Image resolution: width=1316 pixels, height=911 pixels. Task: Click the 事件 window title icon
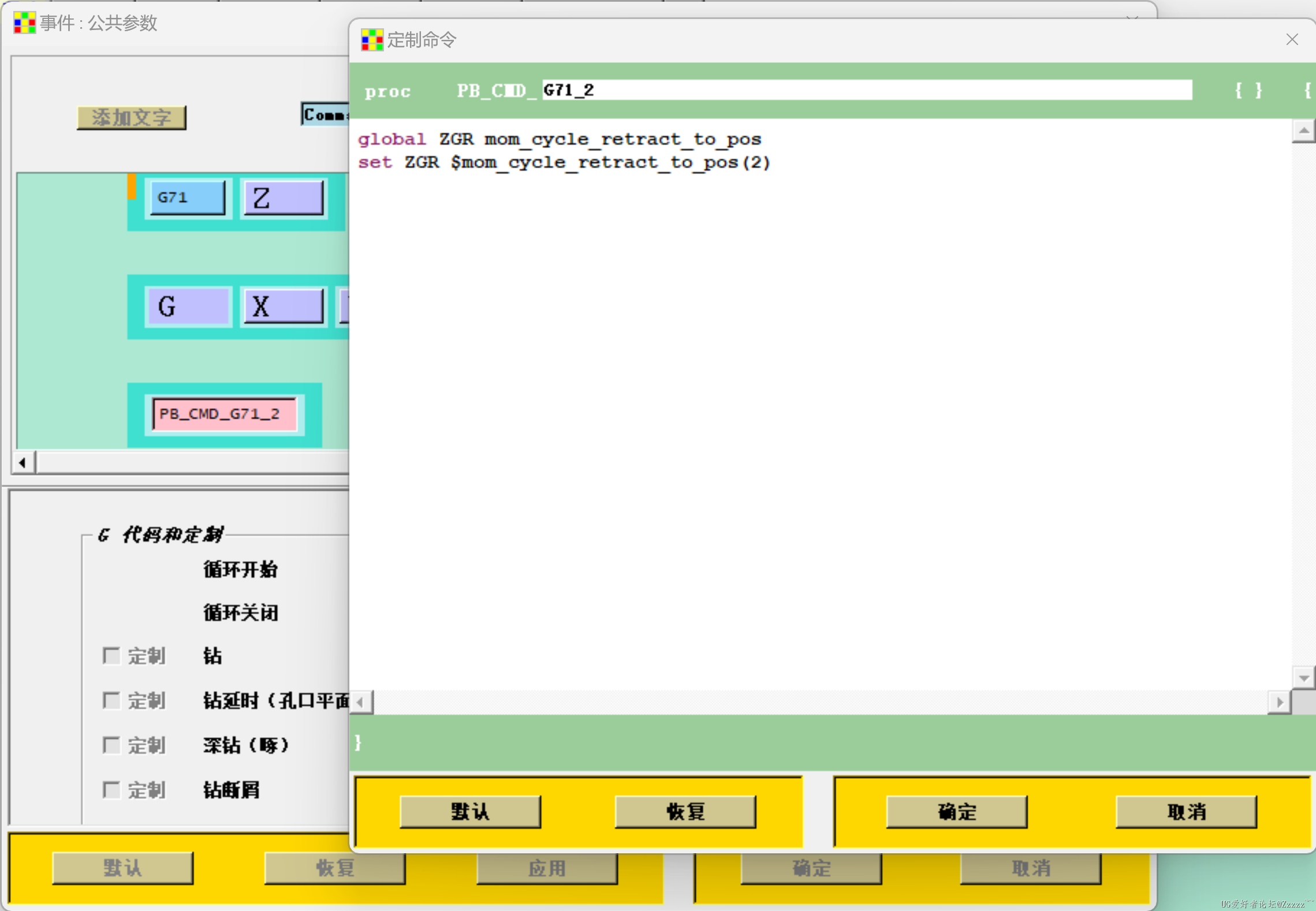click(x=25, y=23)
